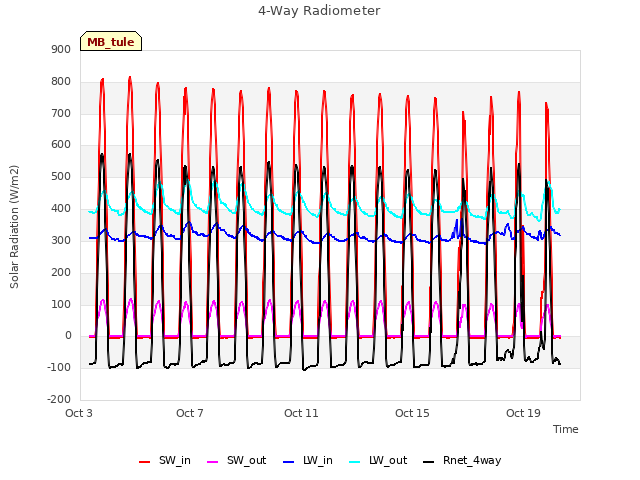Click the Solar Radiation (W/m2) axis title
640x480 pixels.
(14, 227)
